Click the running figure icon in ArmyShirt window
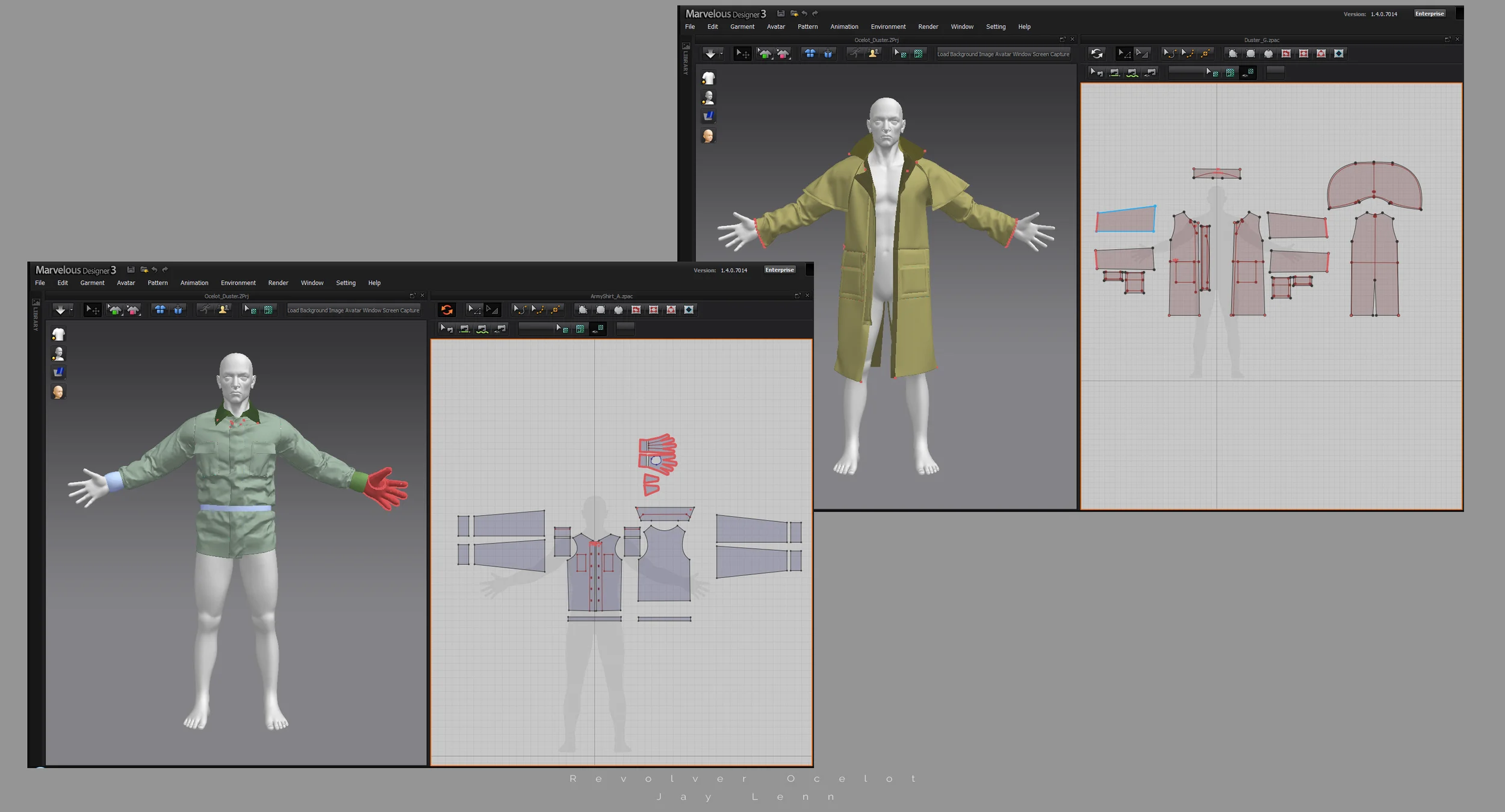This screenshot has width=1505, height=812. point(205,309)
